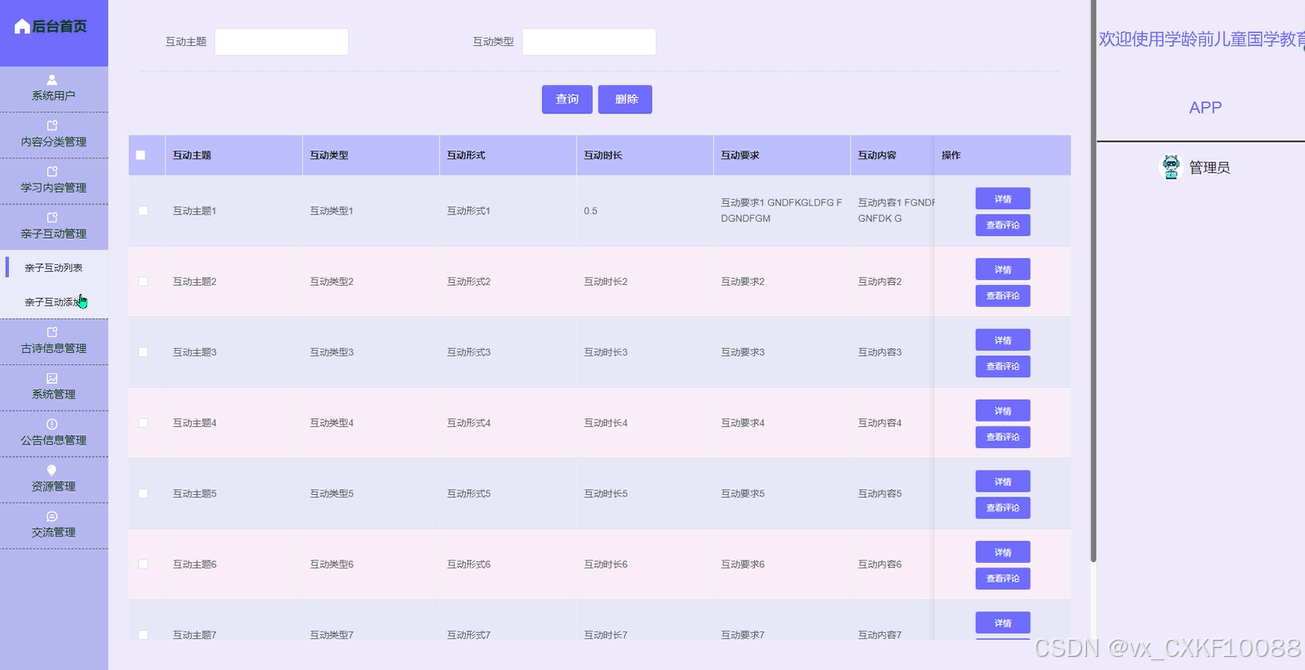Open 详情 for 互动主题7 row

1003,623
